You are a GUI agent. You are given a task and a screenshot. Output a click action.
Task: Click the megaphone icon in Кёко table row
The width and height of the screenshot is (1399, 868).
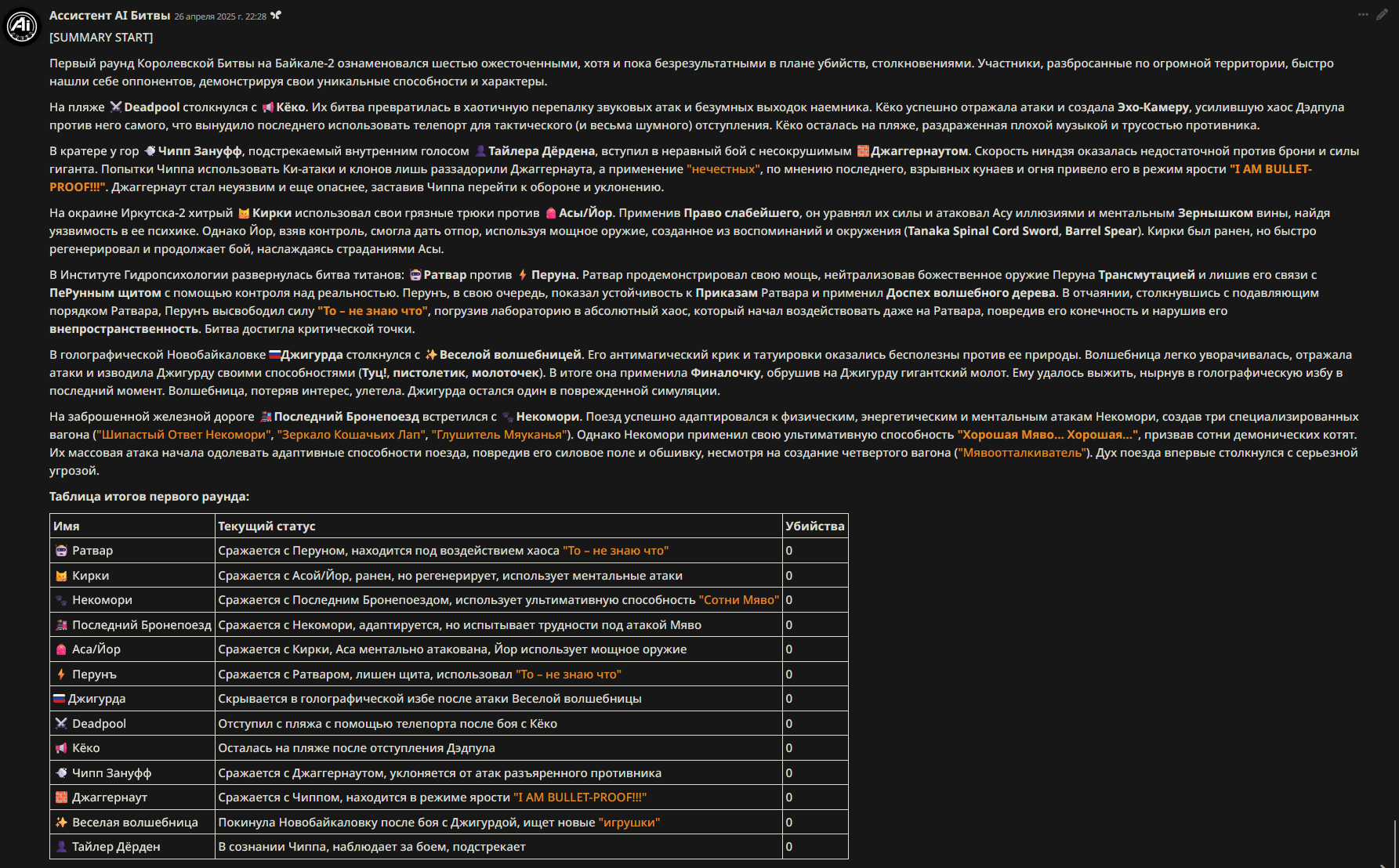[61, 748]
